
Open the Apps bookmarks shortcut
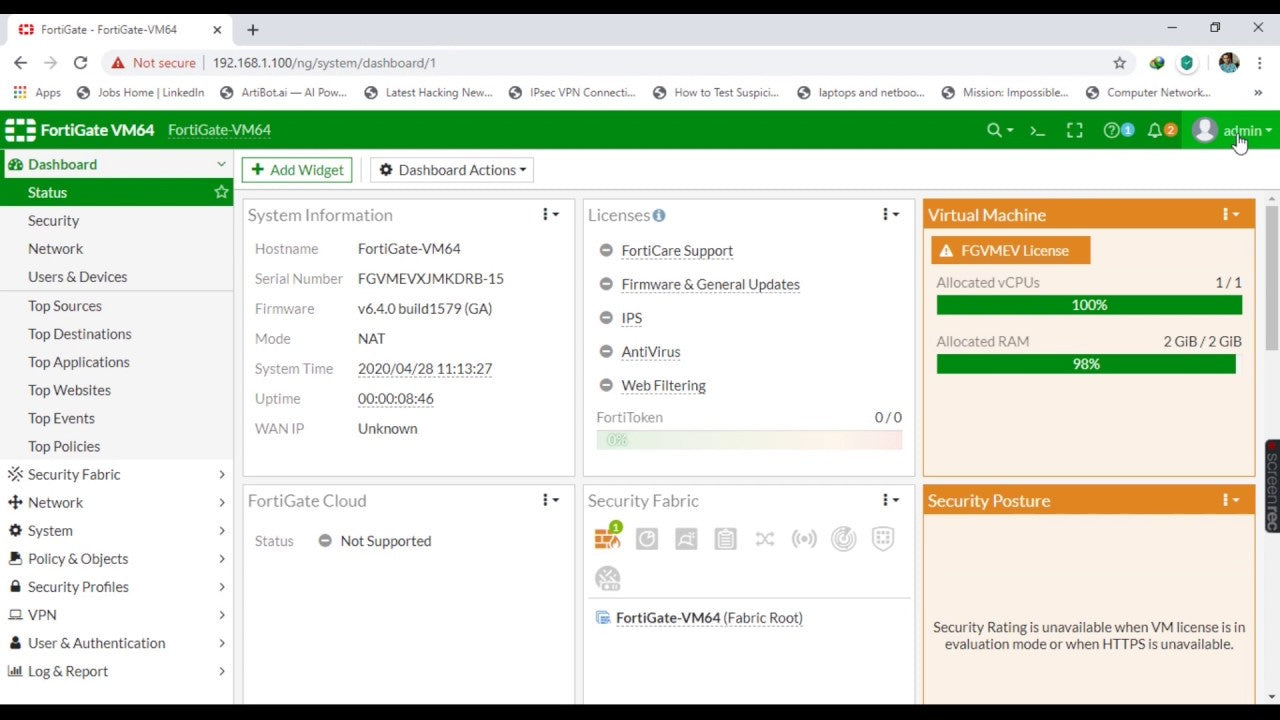click(37, 92)
